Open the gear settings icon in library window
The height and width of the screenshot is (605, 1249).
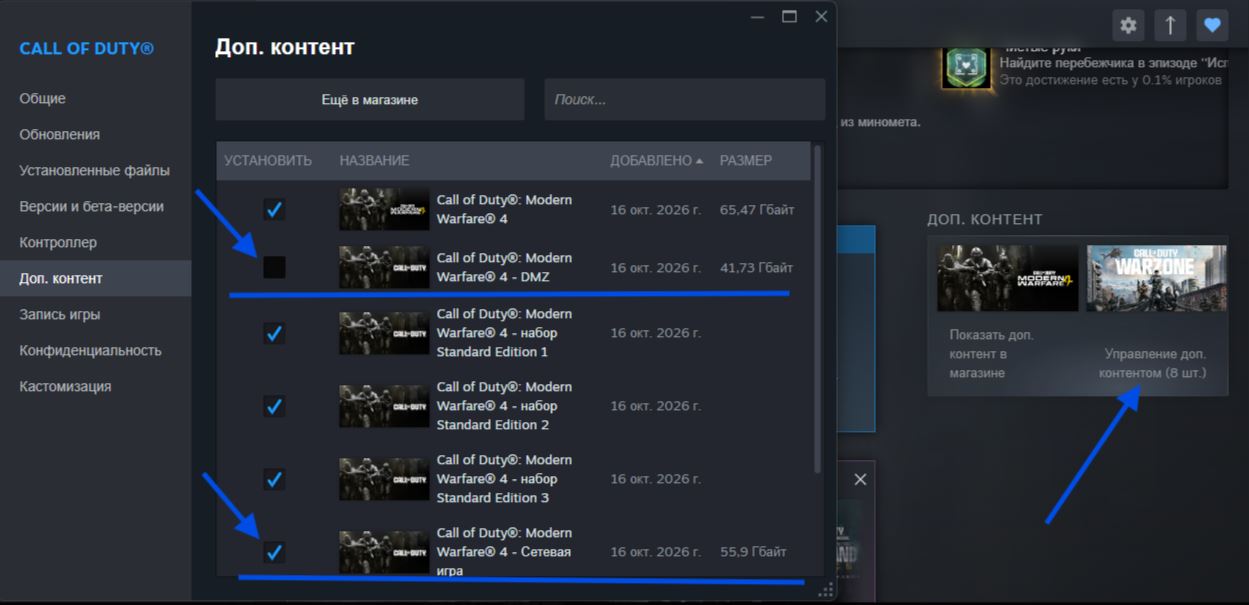(x=1129, y=25)
